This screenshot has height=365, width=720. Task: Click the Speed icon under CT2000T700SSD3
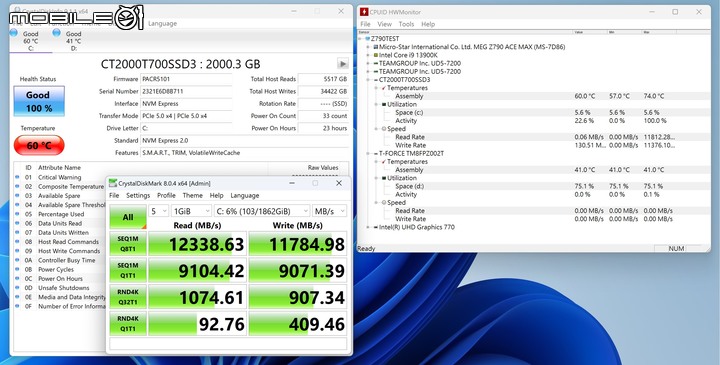click(x=384, y=129)
